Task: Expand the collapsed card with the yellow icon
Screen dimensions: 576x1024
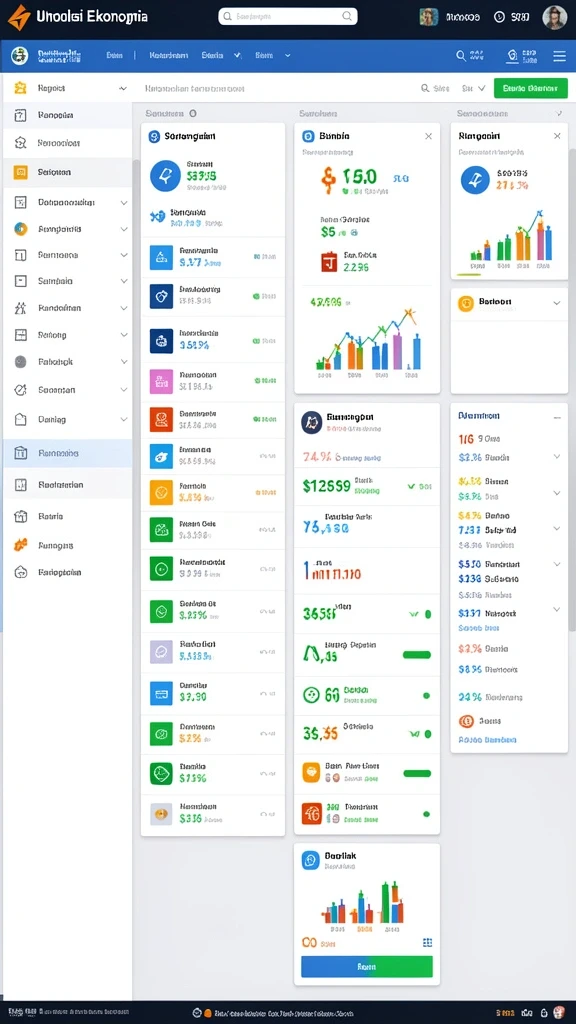Action: pyautogui.click(x=556, y=303)
